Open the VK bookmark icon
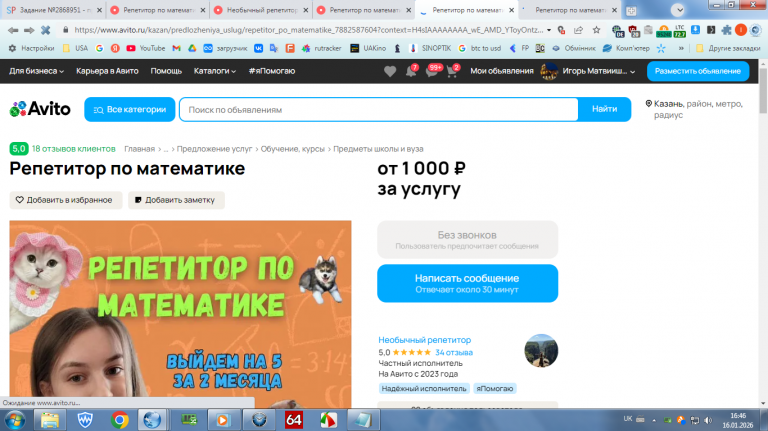The height and width of the screenshot is (431, 768). (259, 48)
